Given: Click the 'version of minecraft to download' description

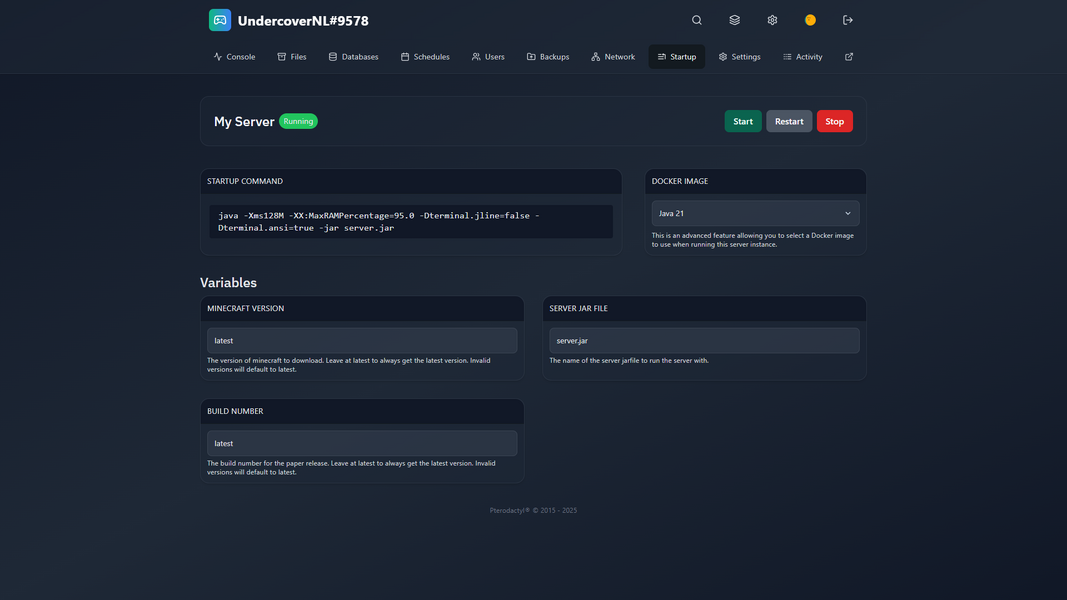Looking at the screenshot, I should pyautogui.click(x=348, y=365).
